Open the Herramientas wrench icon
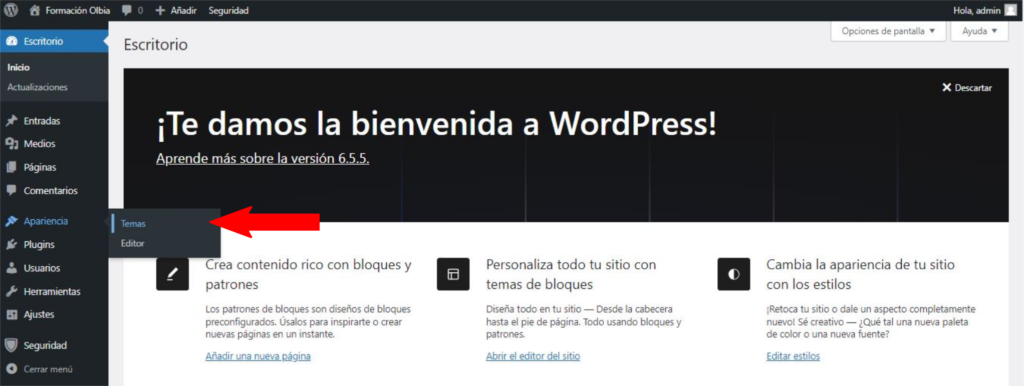Viewport: 1024px width, 386px height. [11, 291]
